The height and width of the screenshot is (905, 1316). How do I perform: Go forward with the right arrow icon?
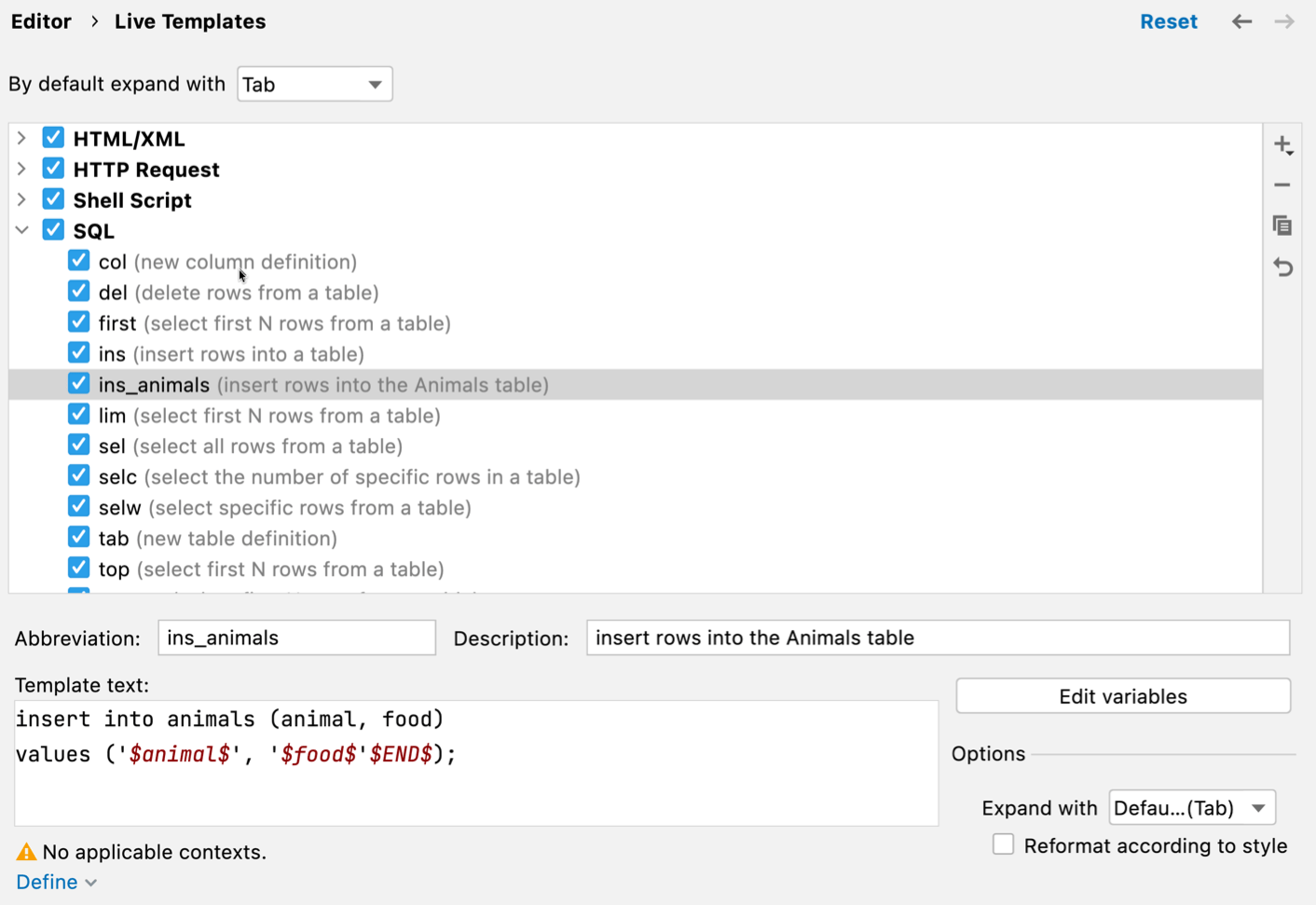(x=1284, y=21)
